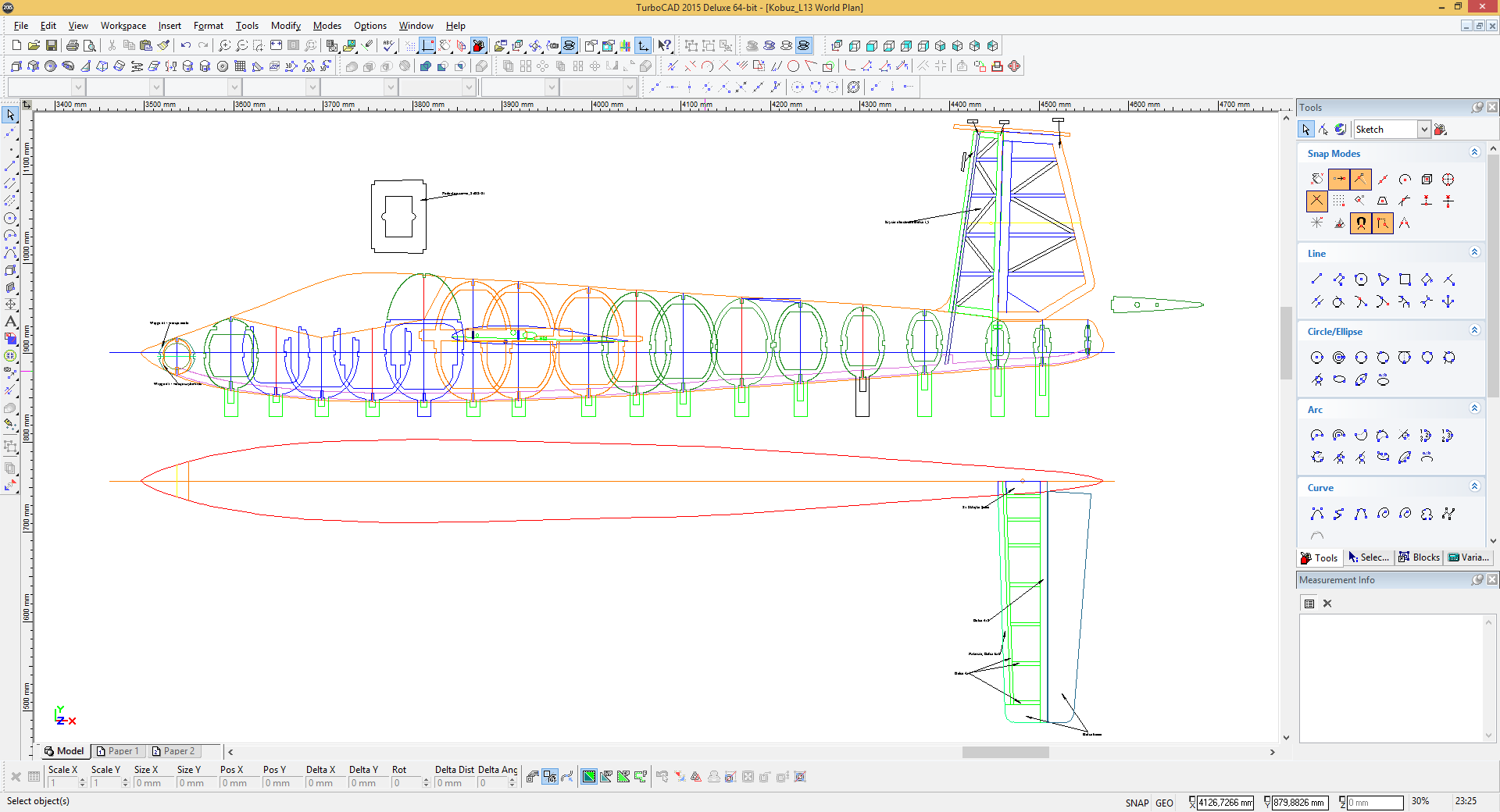Click the Scale X input field
This screenshot has height=812, width=1500.
(62, 783)
